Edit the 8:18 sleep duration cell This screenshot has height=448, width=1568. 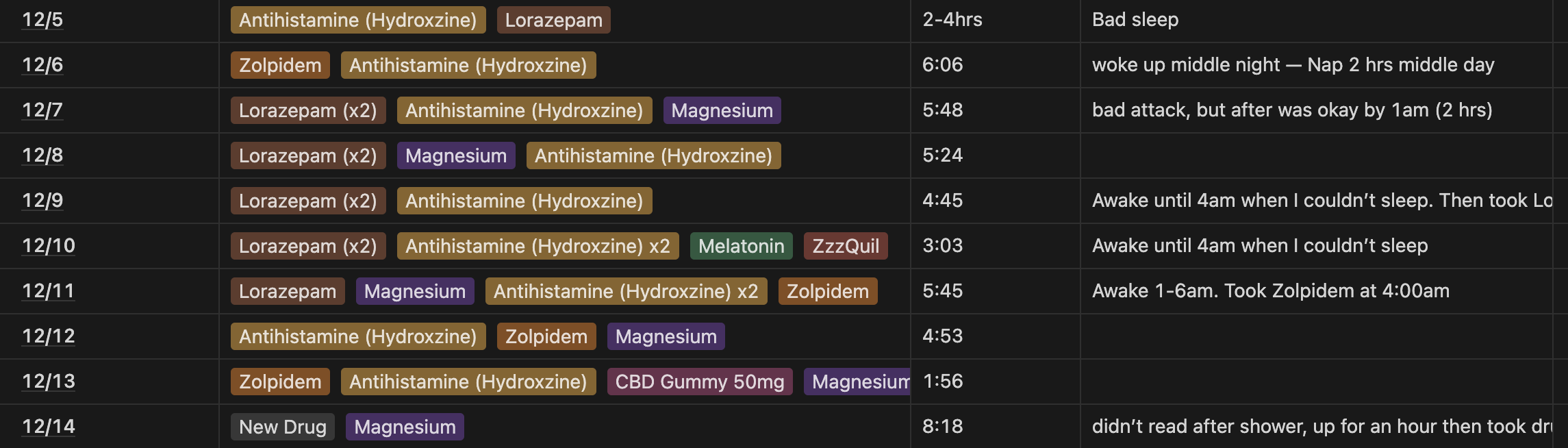click(x=996, y=427)
